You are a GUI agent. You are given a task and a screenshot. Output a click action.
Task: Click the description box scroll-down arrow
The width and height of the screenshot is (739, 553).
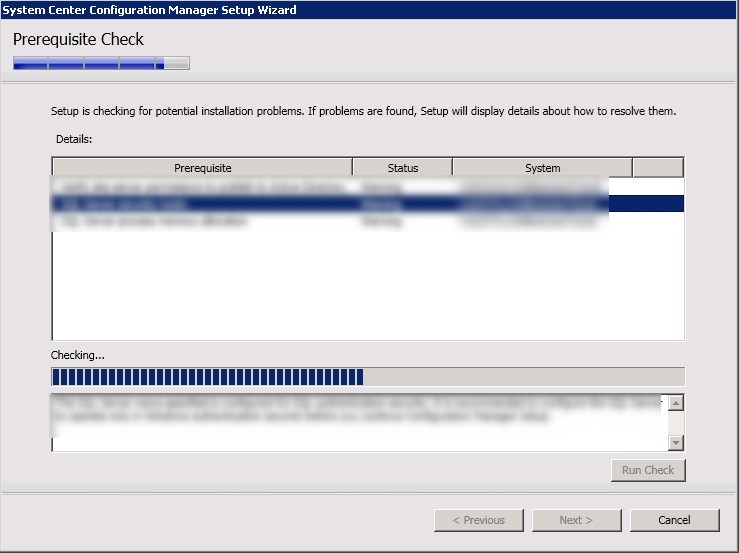[x=676, y=442]
